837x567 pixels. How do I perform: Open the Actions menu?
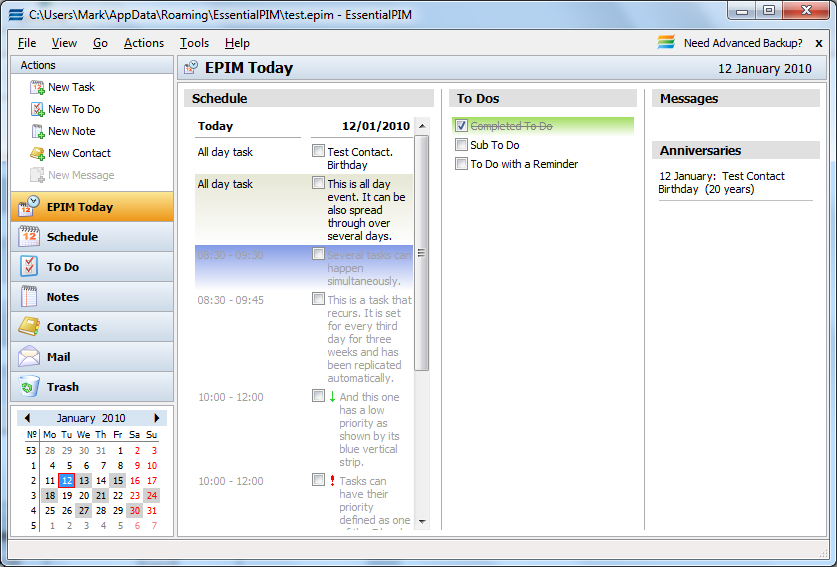point(144,43)
